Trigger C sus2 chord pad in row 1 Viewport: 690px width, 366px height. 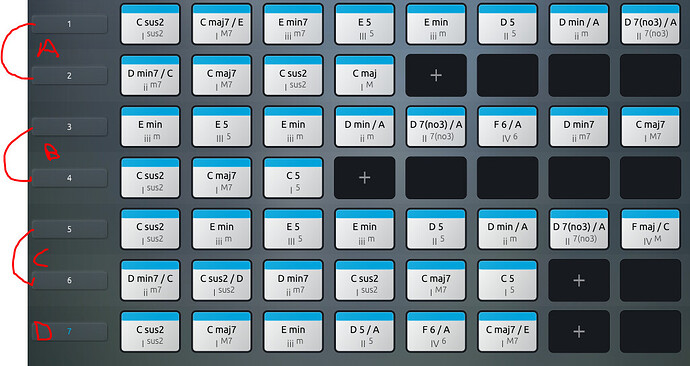[x=150, y=24]
